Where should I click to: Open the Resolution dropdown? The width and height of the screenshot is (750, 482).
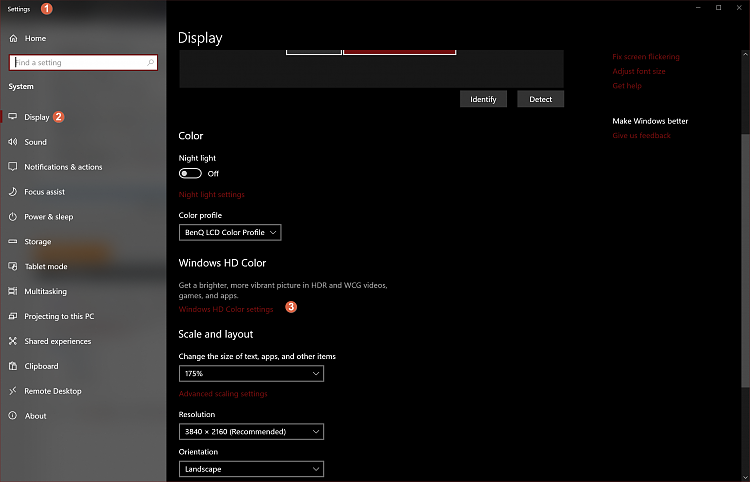(x=251, y=431)
